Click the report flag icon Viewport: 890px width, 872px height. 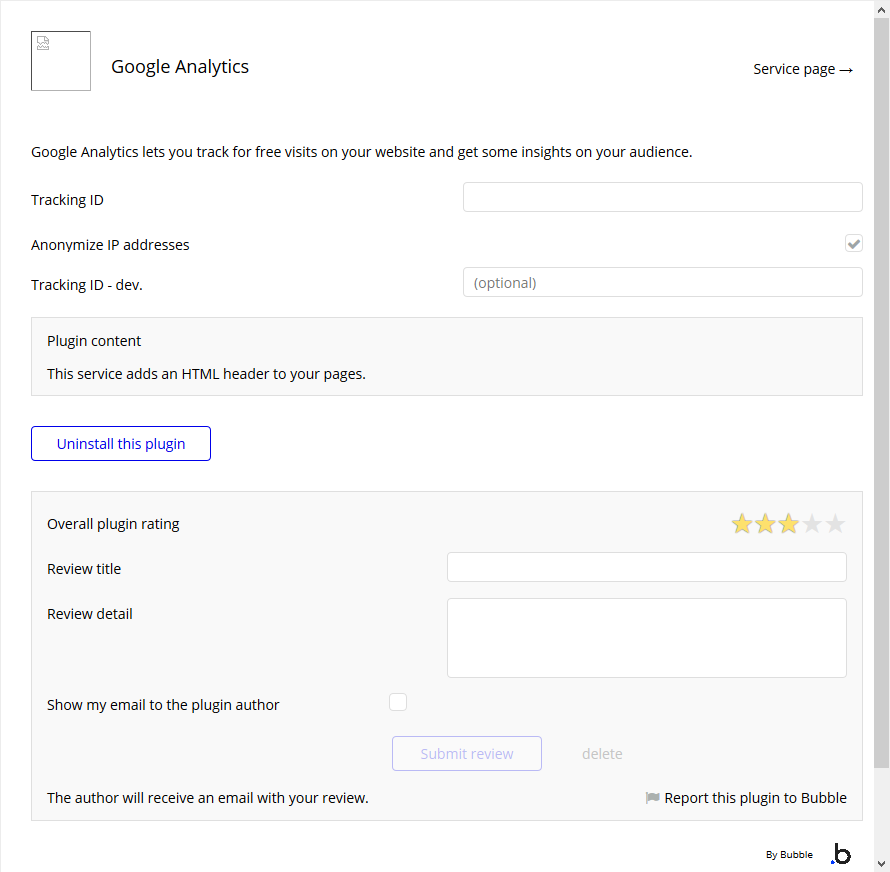tap(653, 798)
